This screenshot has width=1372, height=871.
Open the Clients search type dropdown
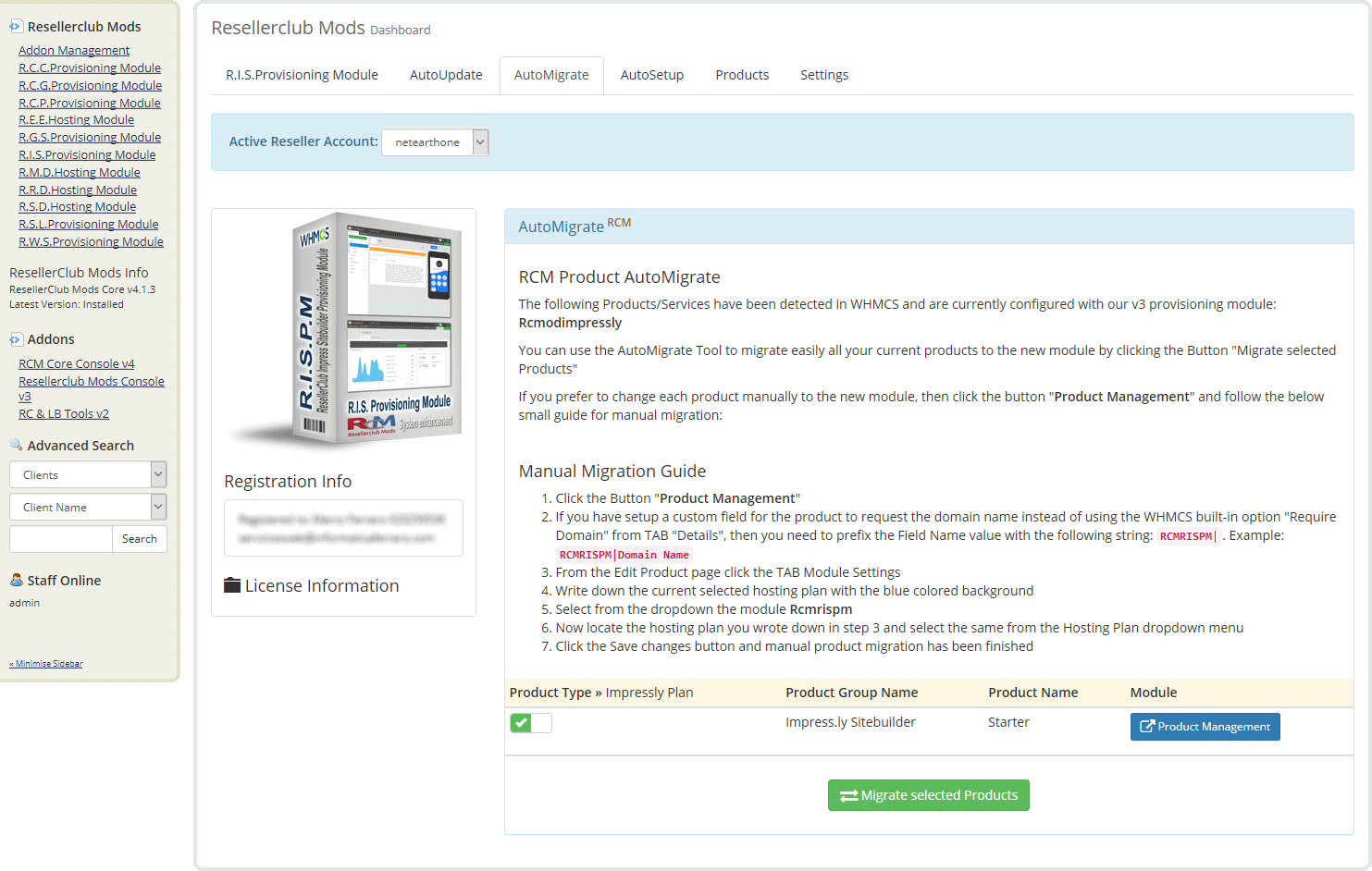click(x=88, y=474)
